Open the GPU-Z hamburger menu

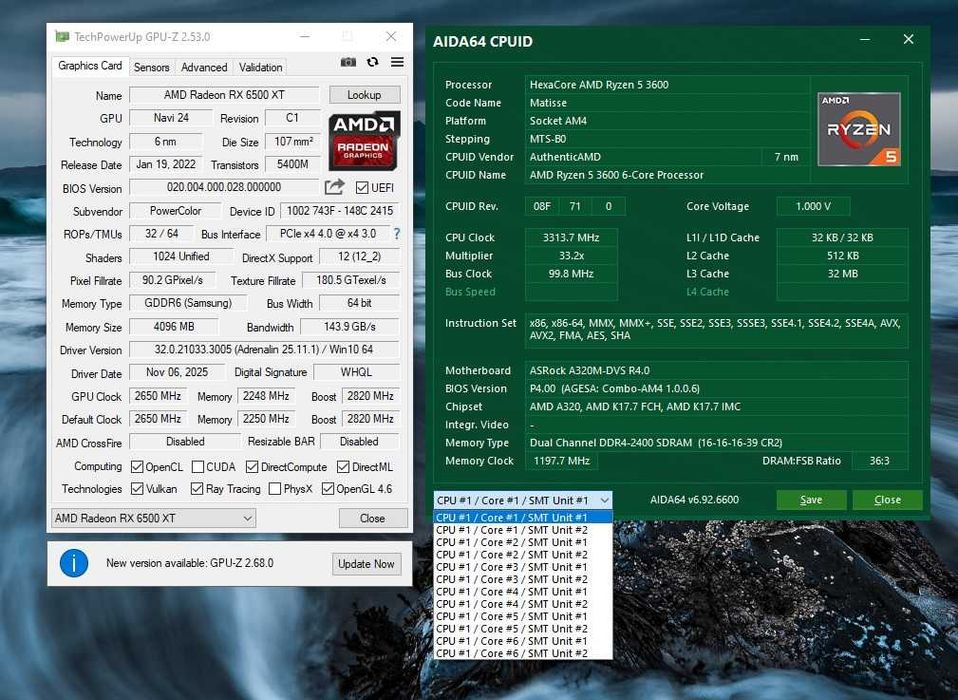pyautogui.click(x=397, y=62)
